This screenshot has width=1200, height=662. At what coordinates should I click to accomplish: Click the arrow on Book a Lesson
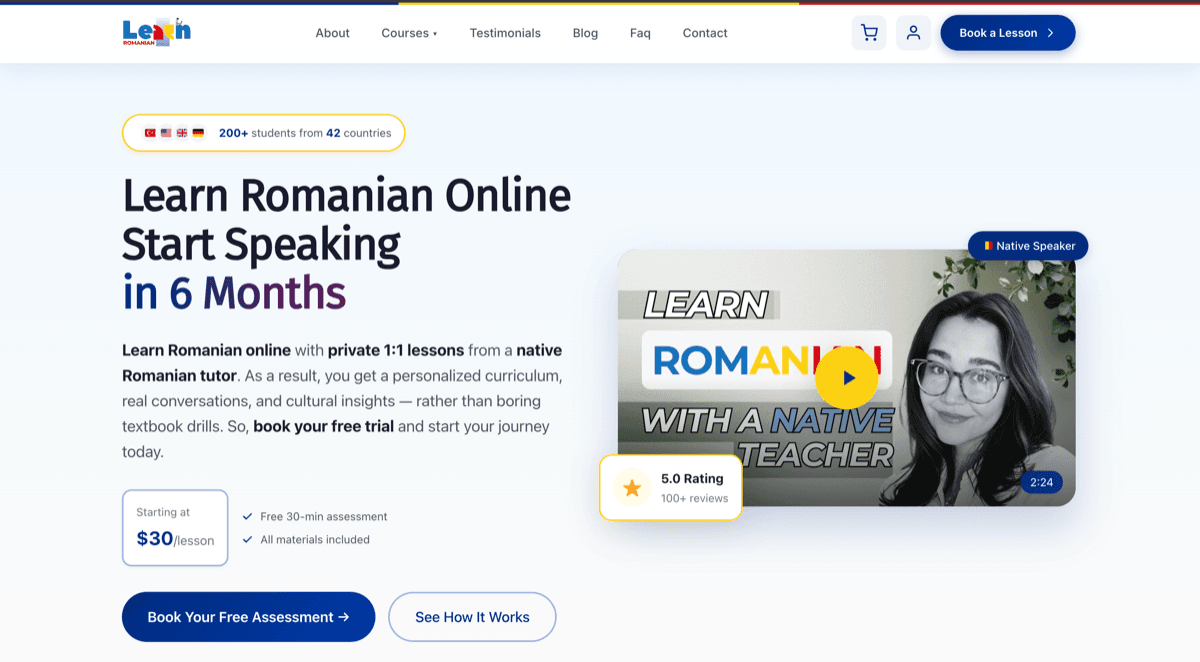(x=1051, y=32)
